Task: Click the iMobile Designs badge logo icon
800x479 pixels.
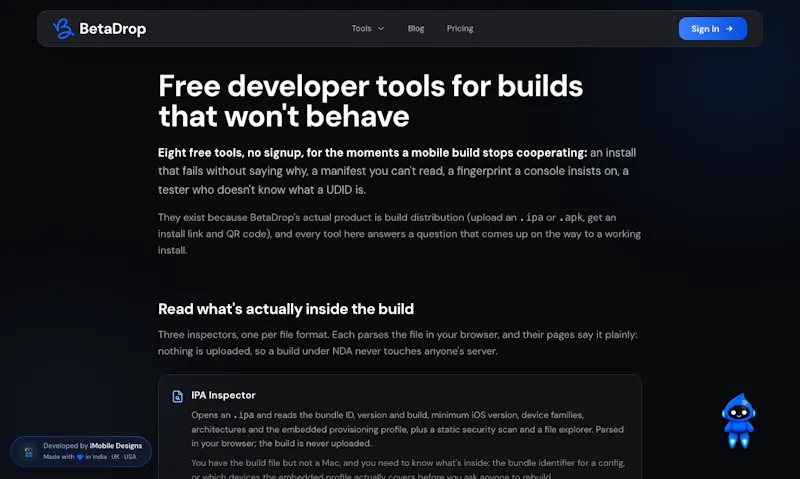Action: 29,451
